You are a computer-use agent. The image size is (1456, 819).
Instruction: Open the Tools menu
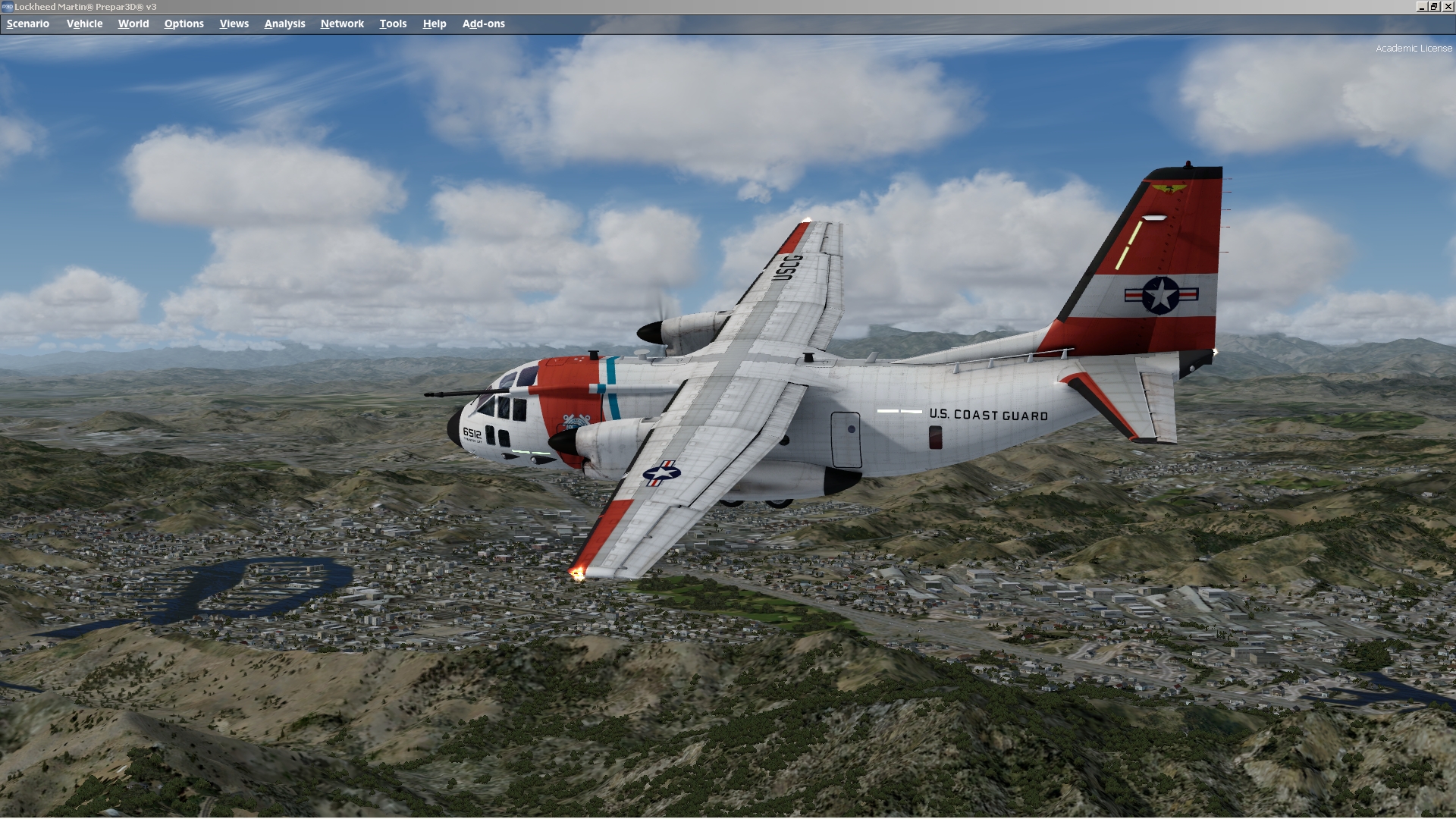click(x=393, y=24)
